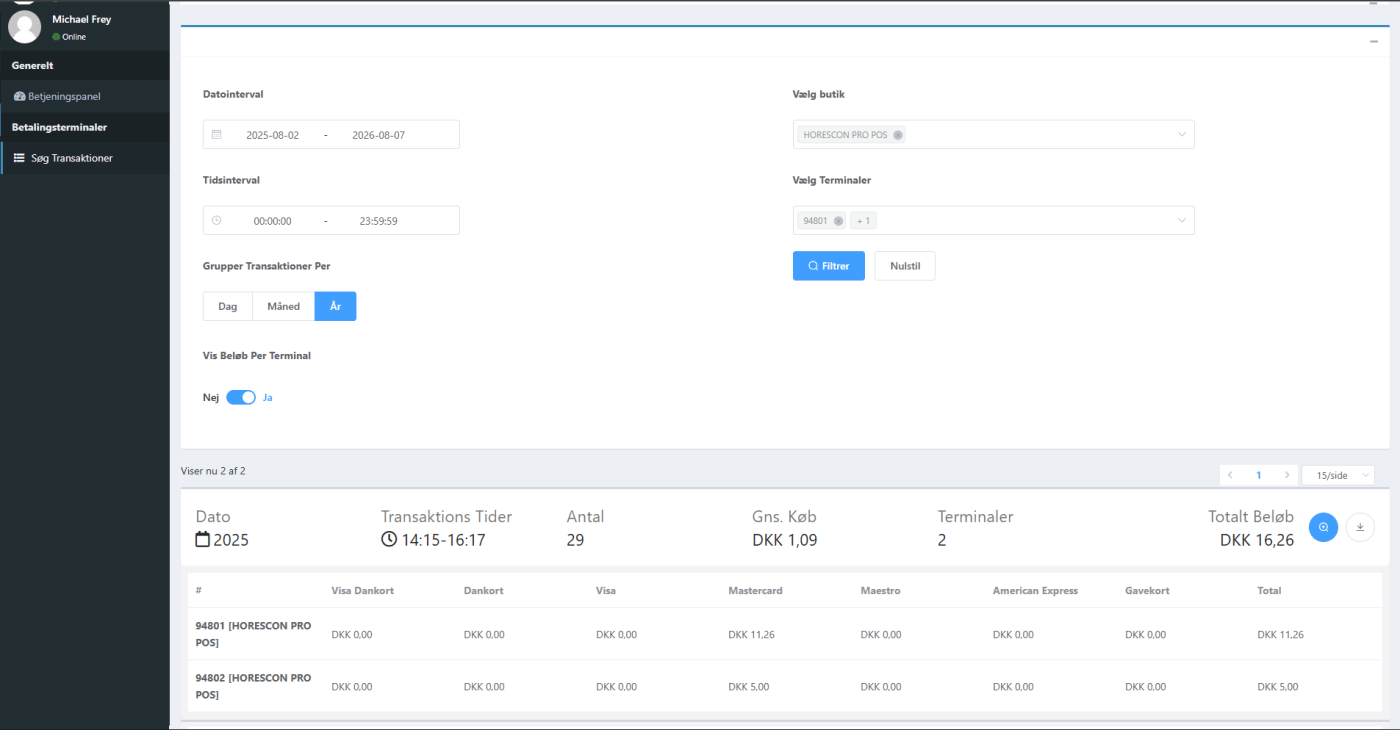Click the DKK 11,26 Mastercard cell

coord(751,635)
